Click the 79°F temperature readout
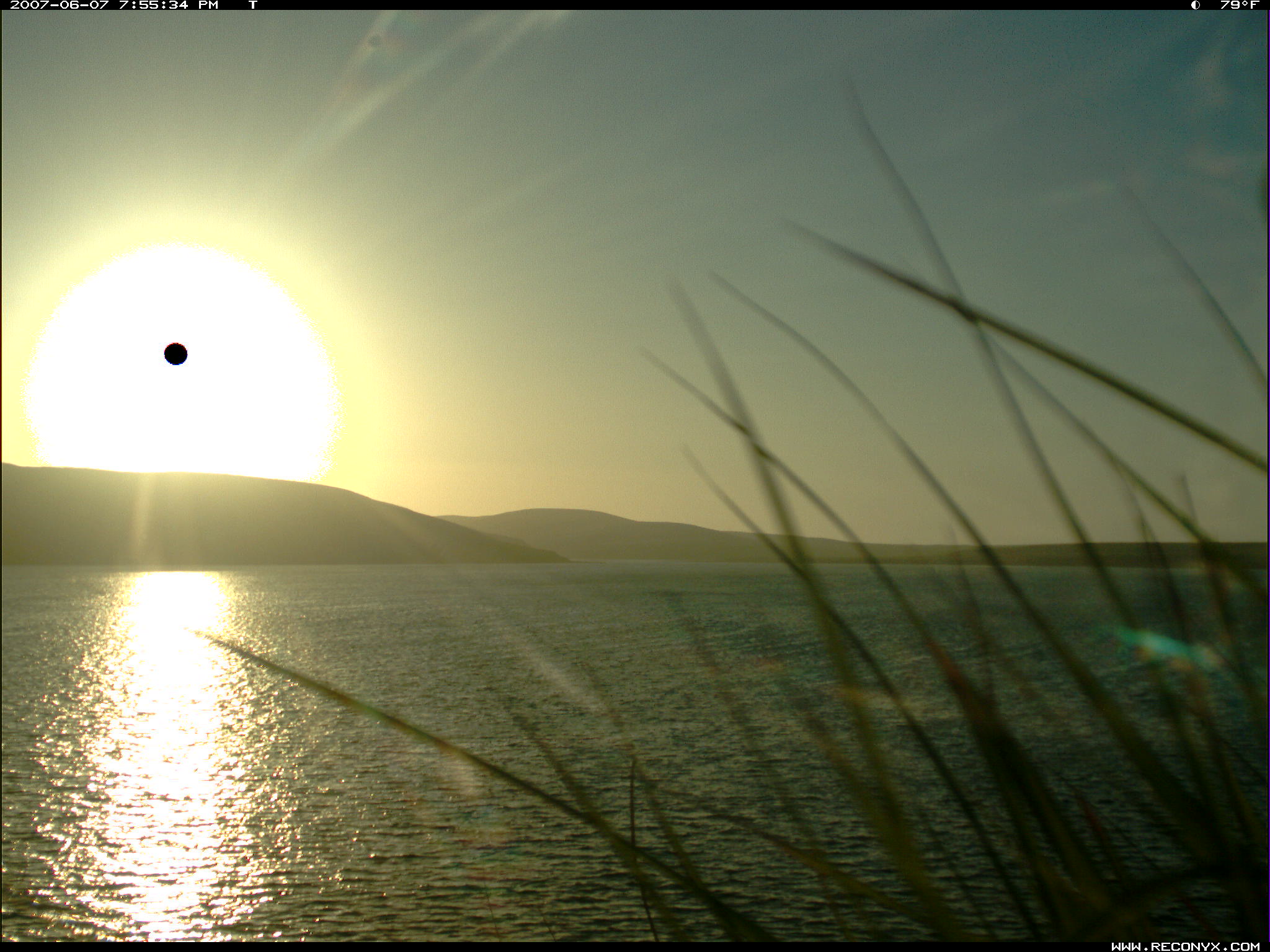Viewport: 1270px width, 952px height. point(1239,5)
